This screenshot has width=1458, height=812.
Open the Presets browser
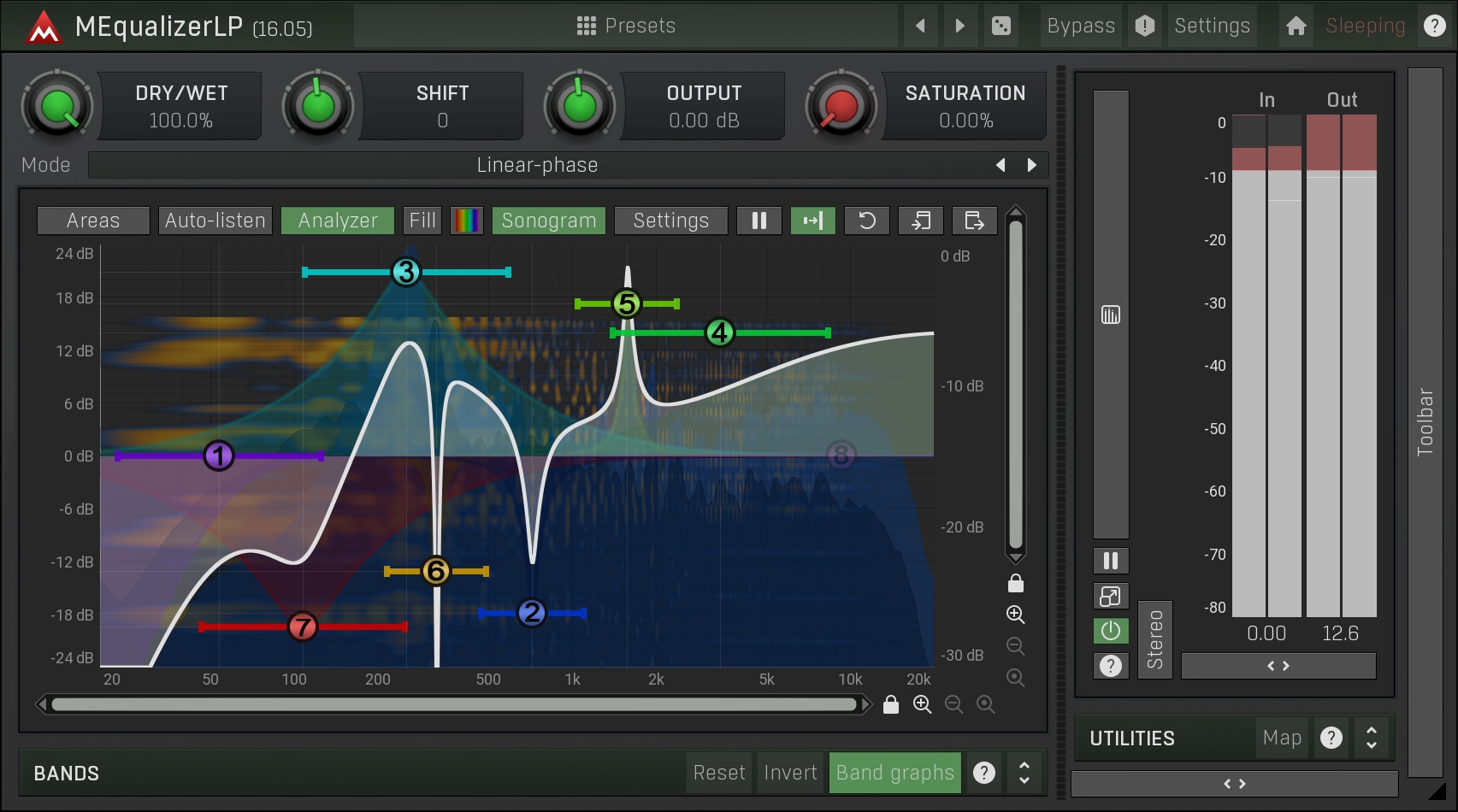(626, 26)
